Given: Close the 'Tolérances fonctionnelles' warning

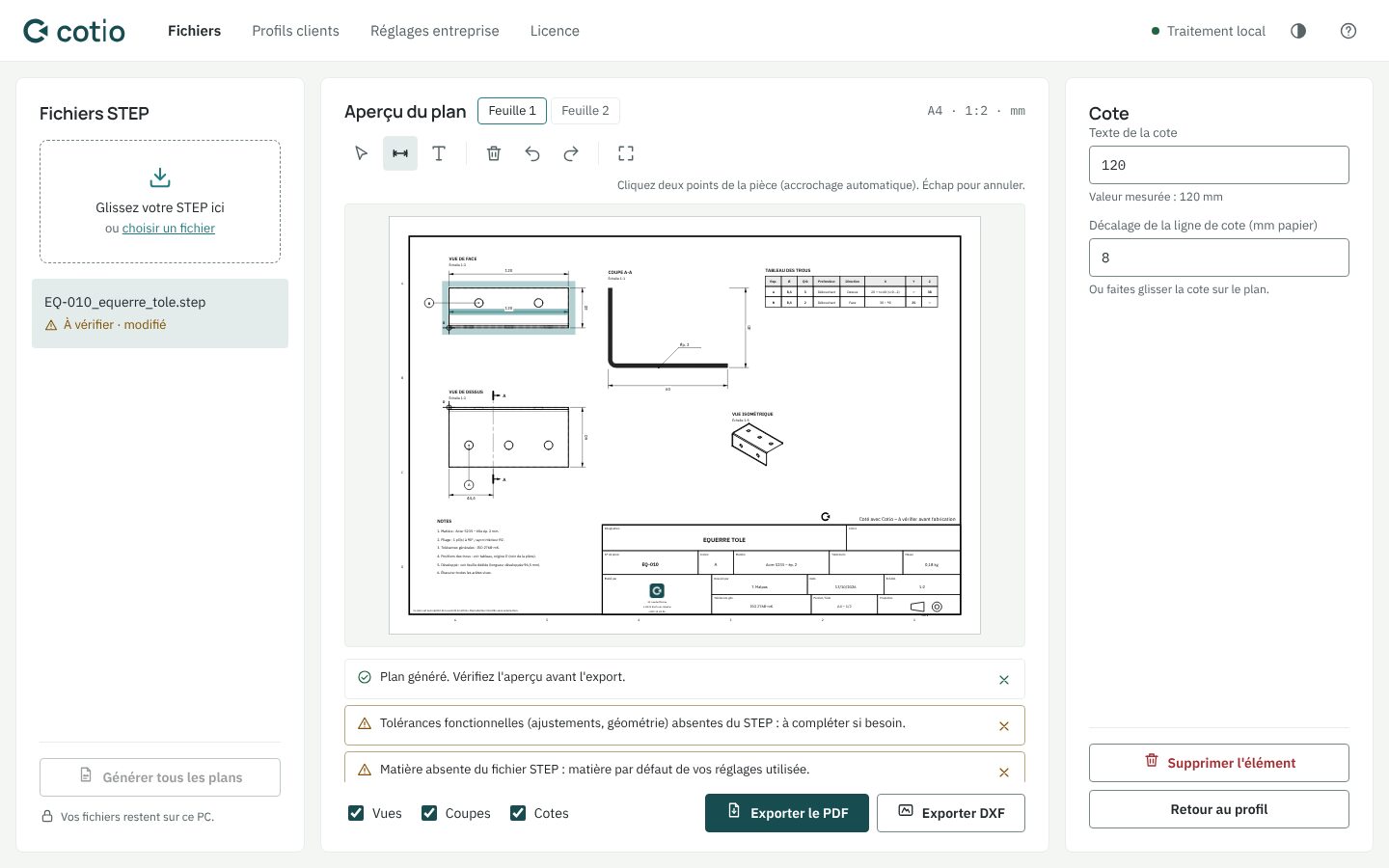Looking at the screenshot, I should (1004, 726).
